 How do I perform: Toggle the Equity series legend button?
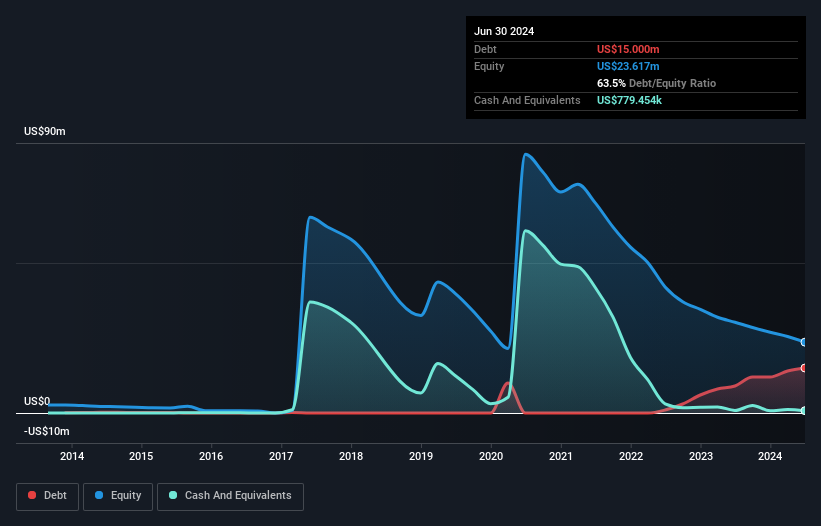pos(118,496)
